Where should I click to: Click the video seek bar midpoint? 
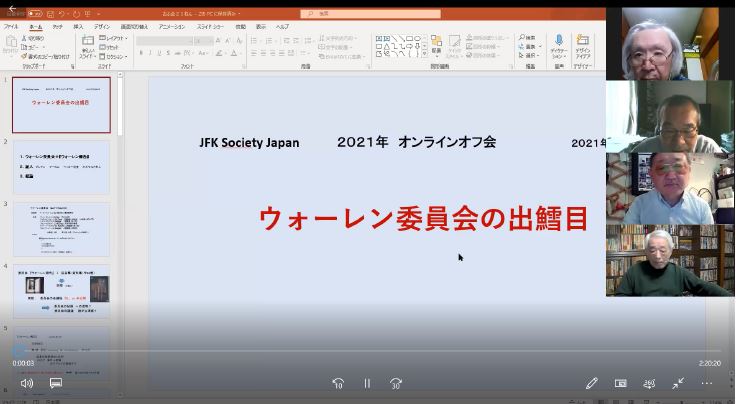pos(367,351)
